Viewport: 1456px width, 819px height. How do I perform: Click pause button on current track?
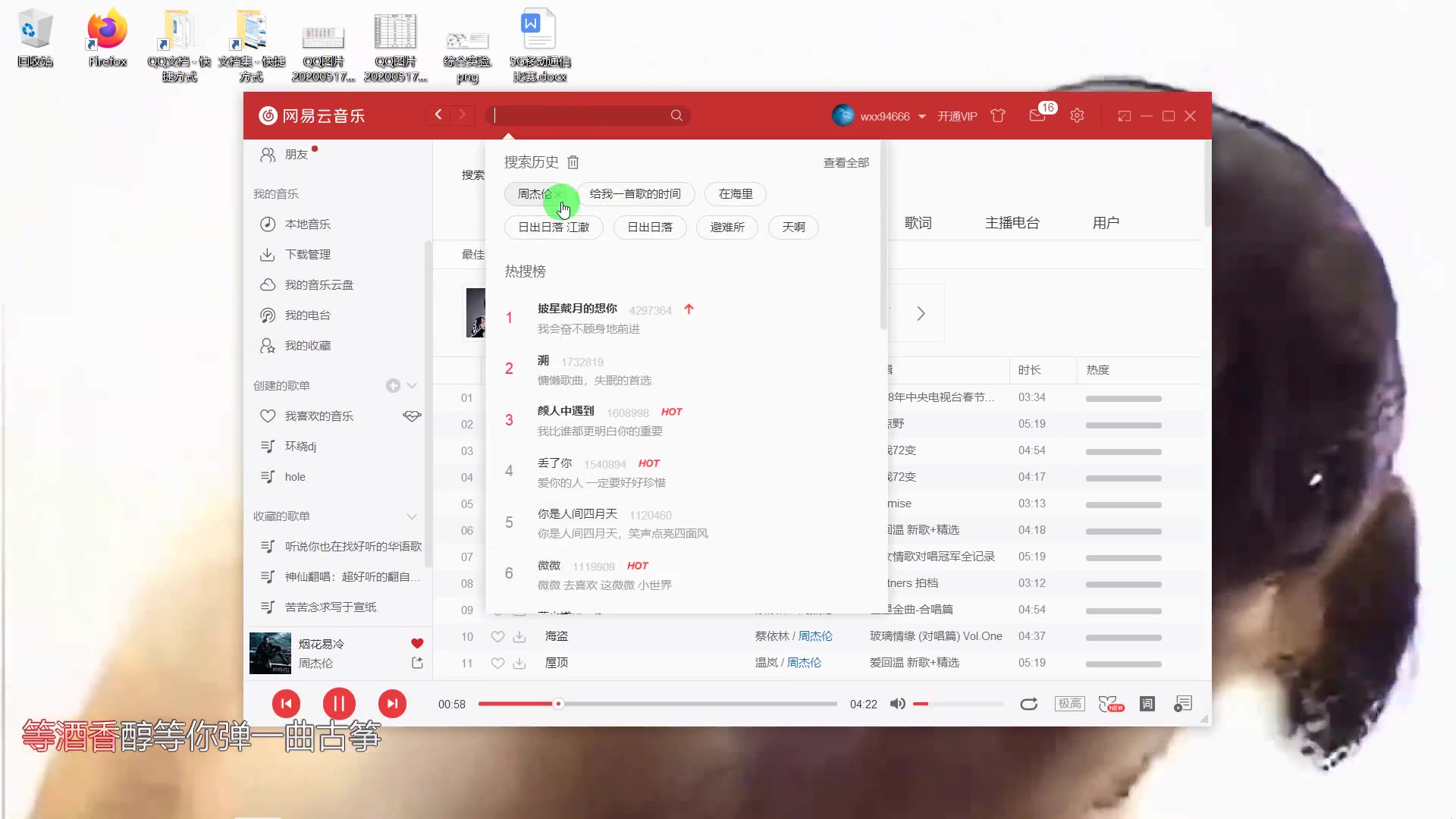tap(340, 704)
